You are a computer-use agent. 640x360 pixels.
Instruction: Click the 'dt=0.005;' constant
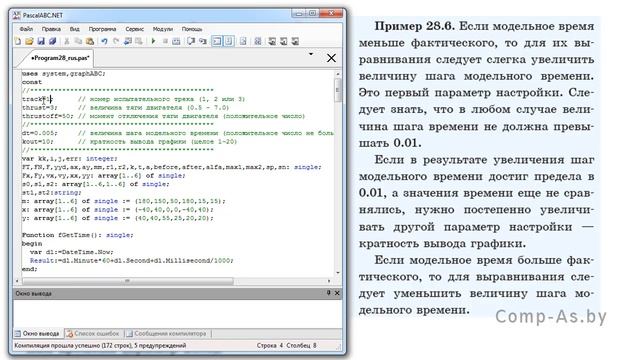click(40, 133)
